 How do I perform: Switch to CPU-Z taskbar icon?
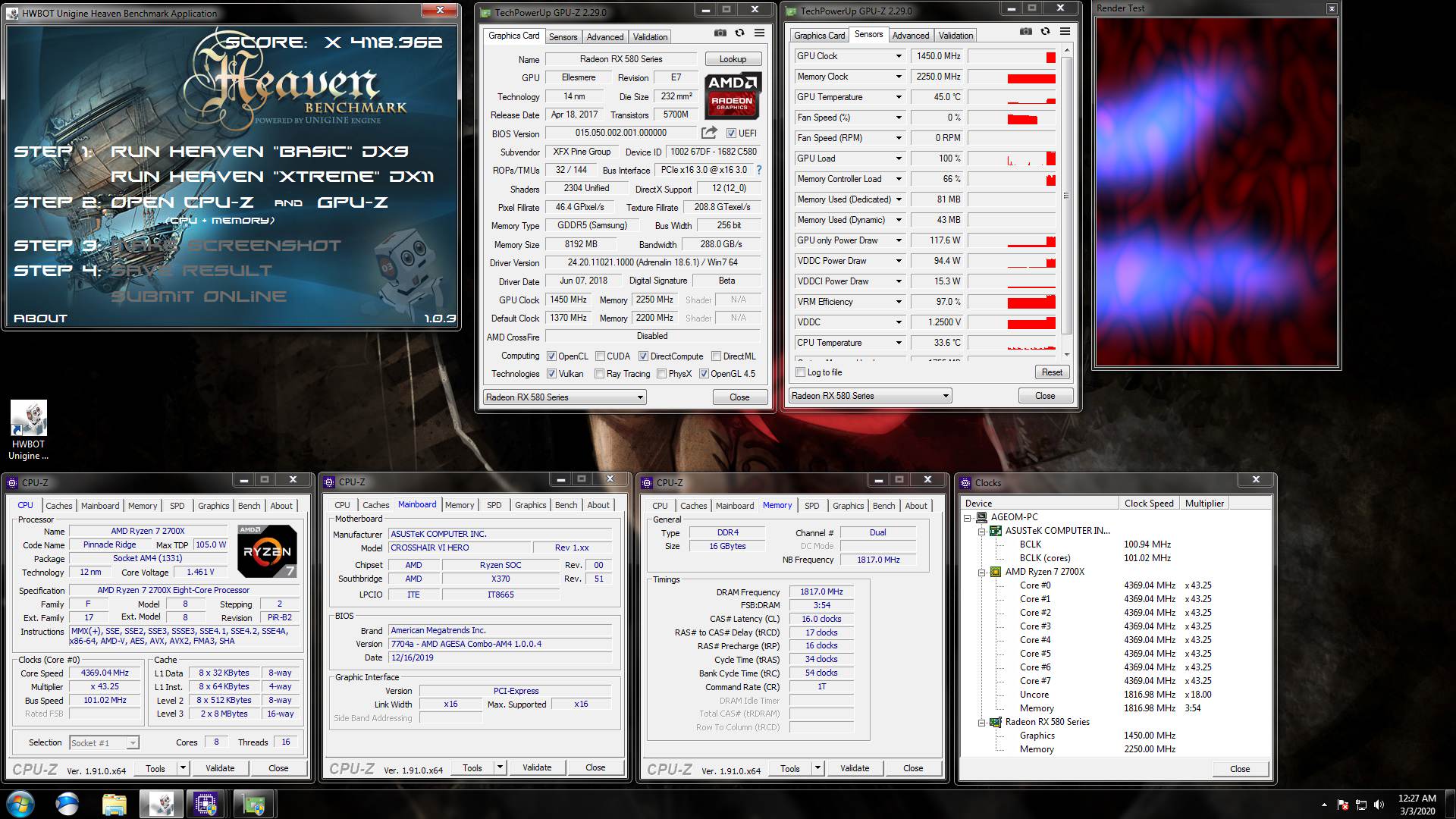pos(206,804)
